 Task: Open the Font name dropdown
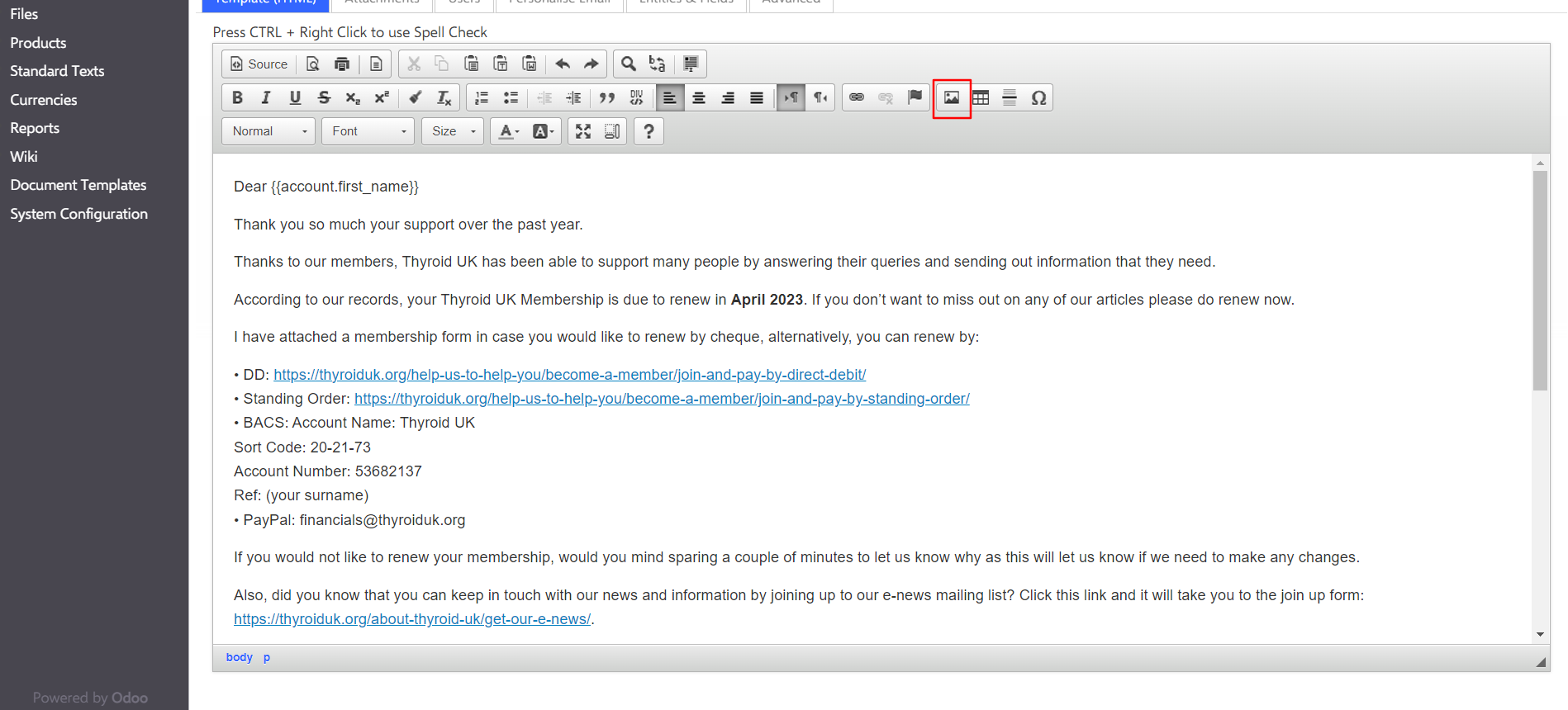pyautogui.click(x=368, y=131)
